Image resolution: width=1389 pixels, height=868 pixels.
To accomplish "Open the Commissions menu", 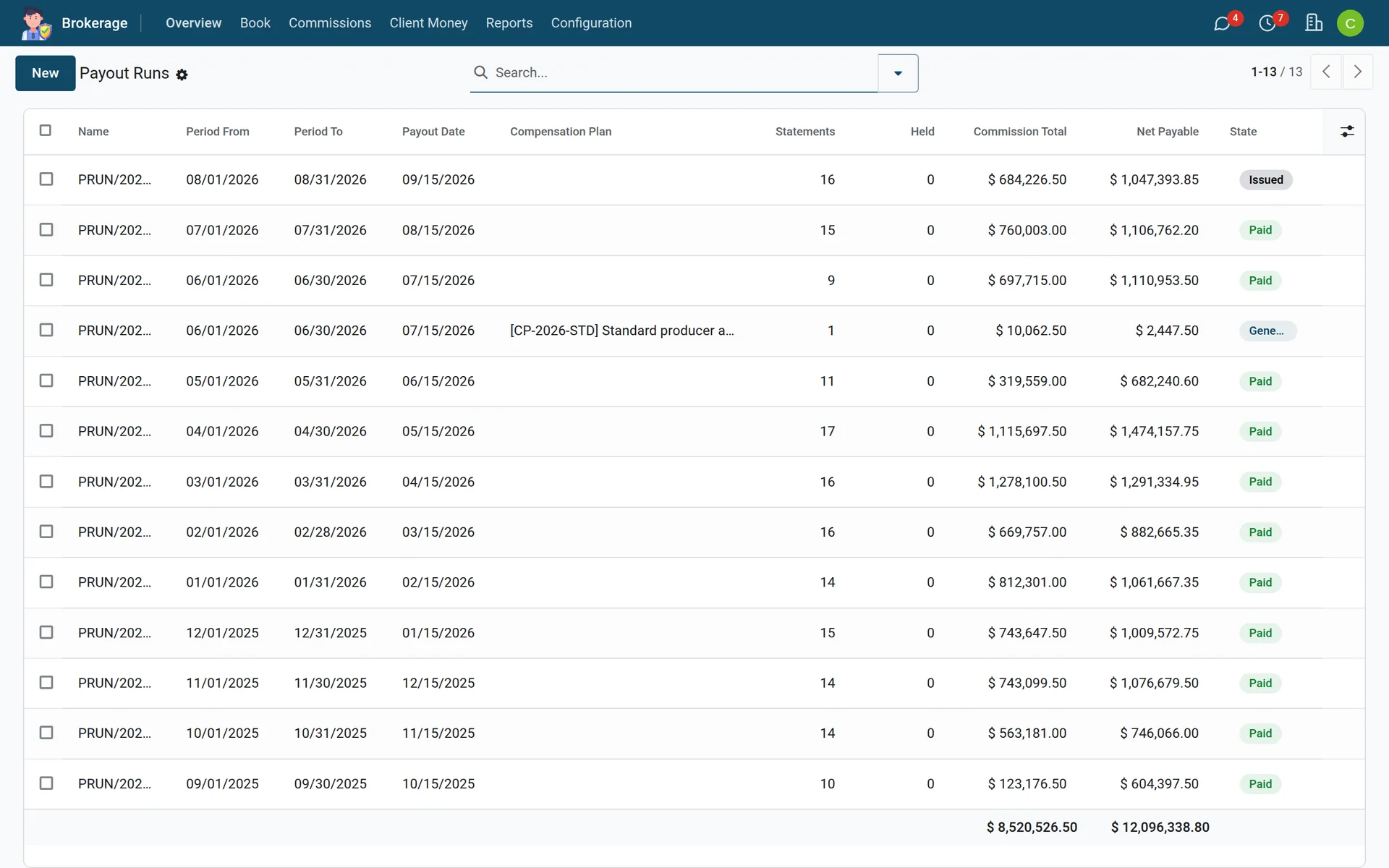I will [x=330, y=23].
